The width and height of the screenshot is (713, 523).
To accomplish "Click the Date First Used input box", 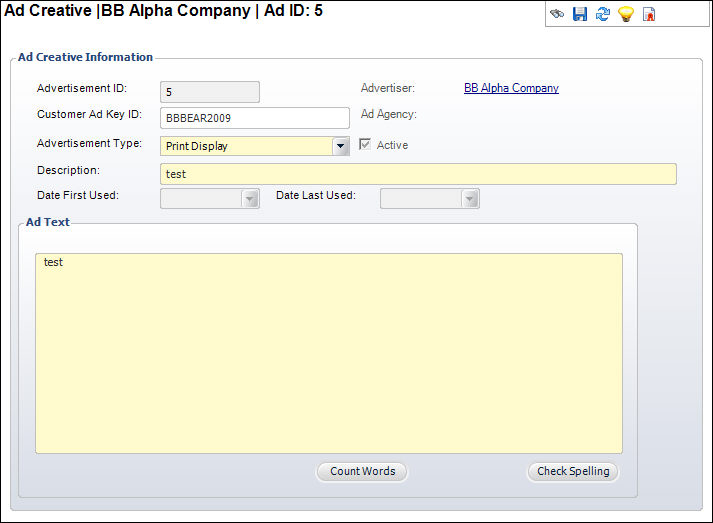I will coord(200,199).
